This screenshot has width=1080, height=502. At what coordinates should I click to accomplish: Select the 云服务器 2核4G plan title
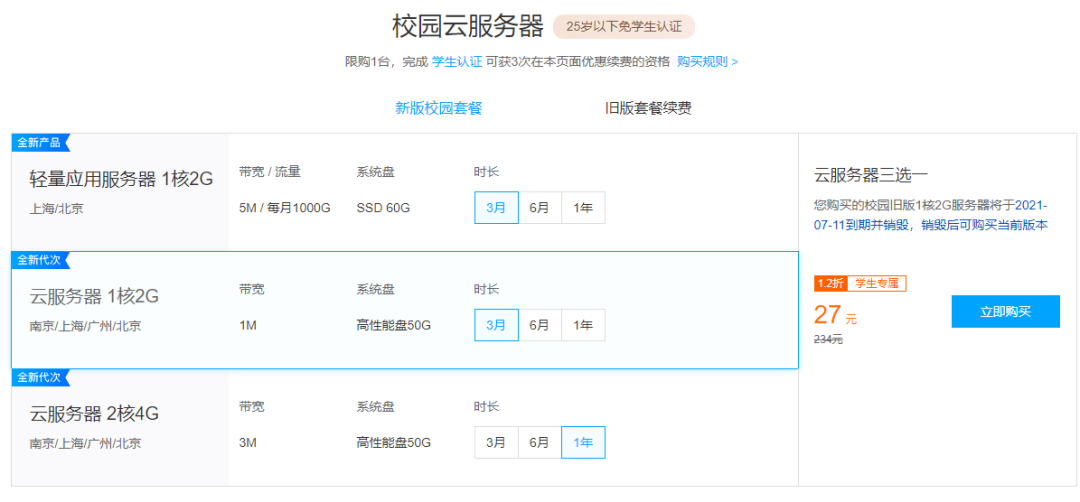[94, 414]
